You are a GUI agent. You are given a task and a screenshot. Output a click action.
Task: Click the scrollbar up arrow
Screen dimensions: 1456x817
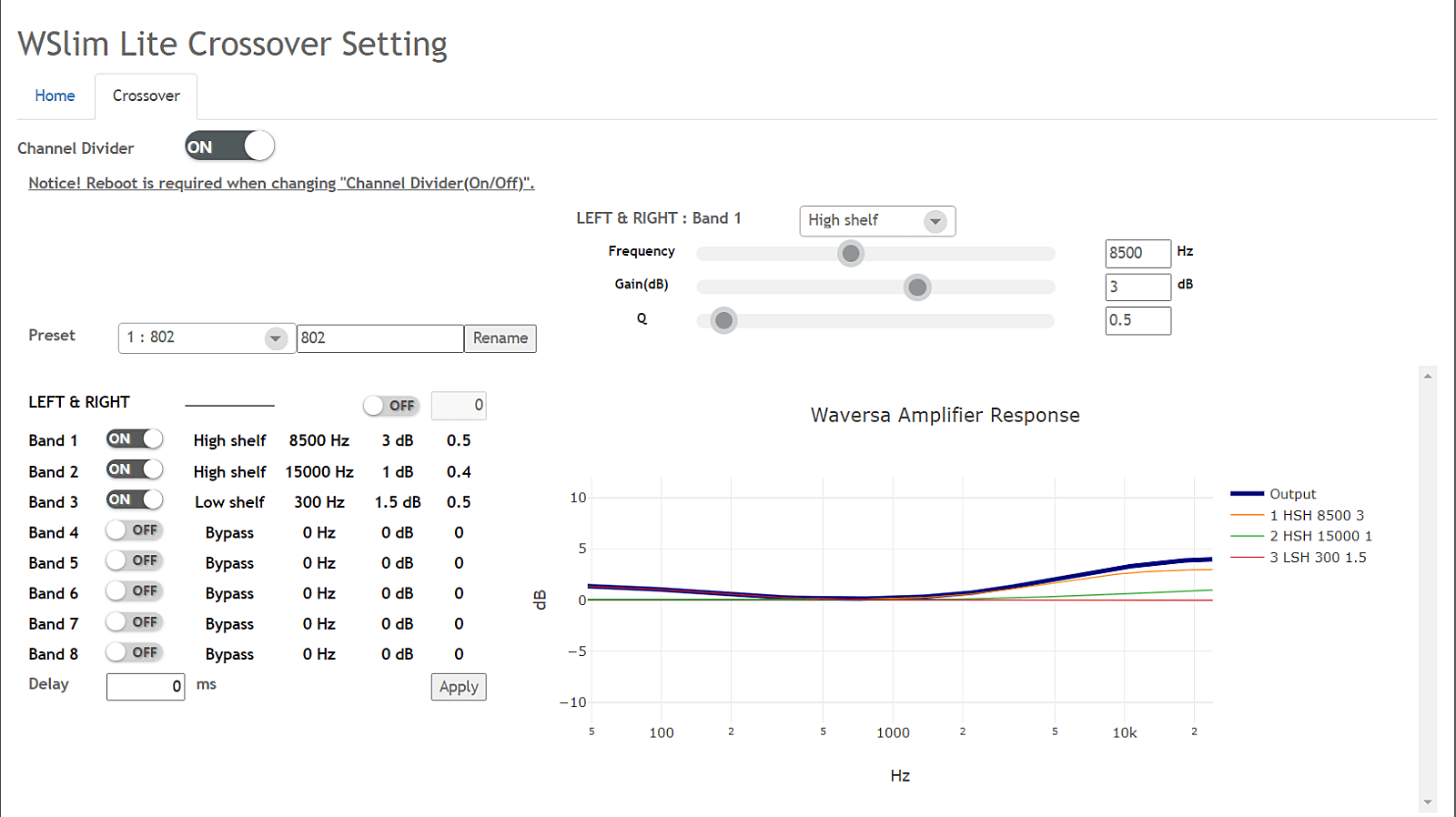coord(1428,376)
